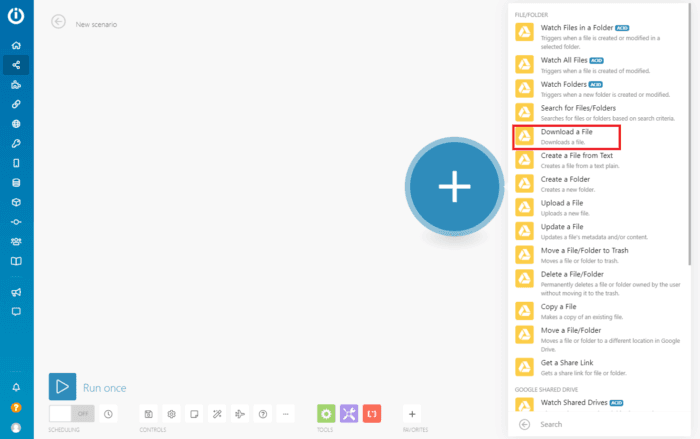Open Teams people icon in sidebar

point(16,242)
